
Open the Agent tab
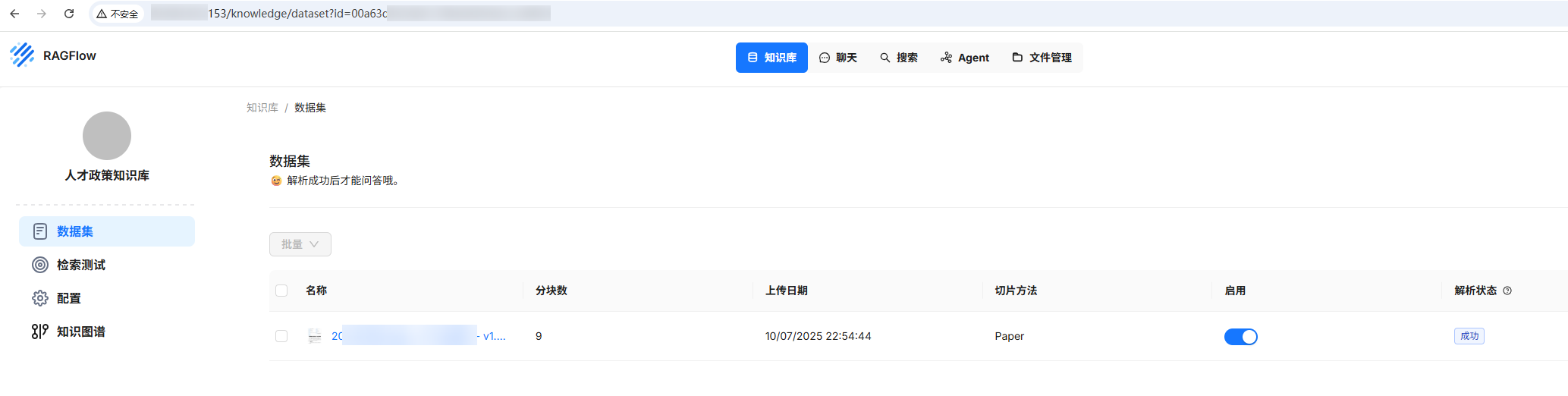965,58
